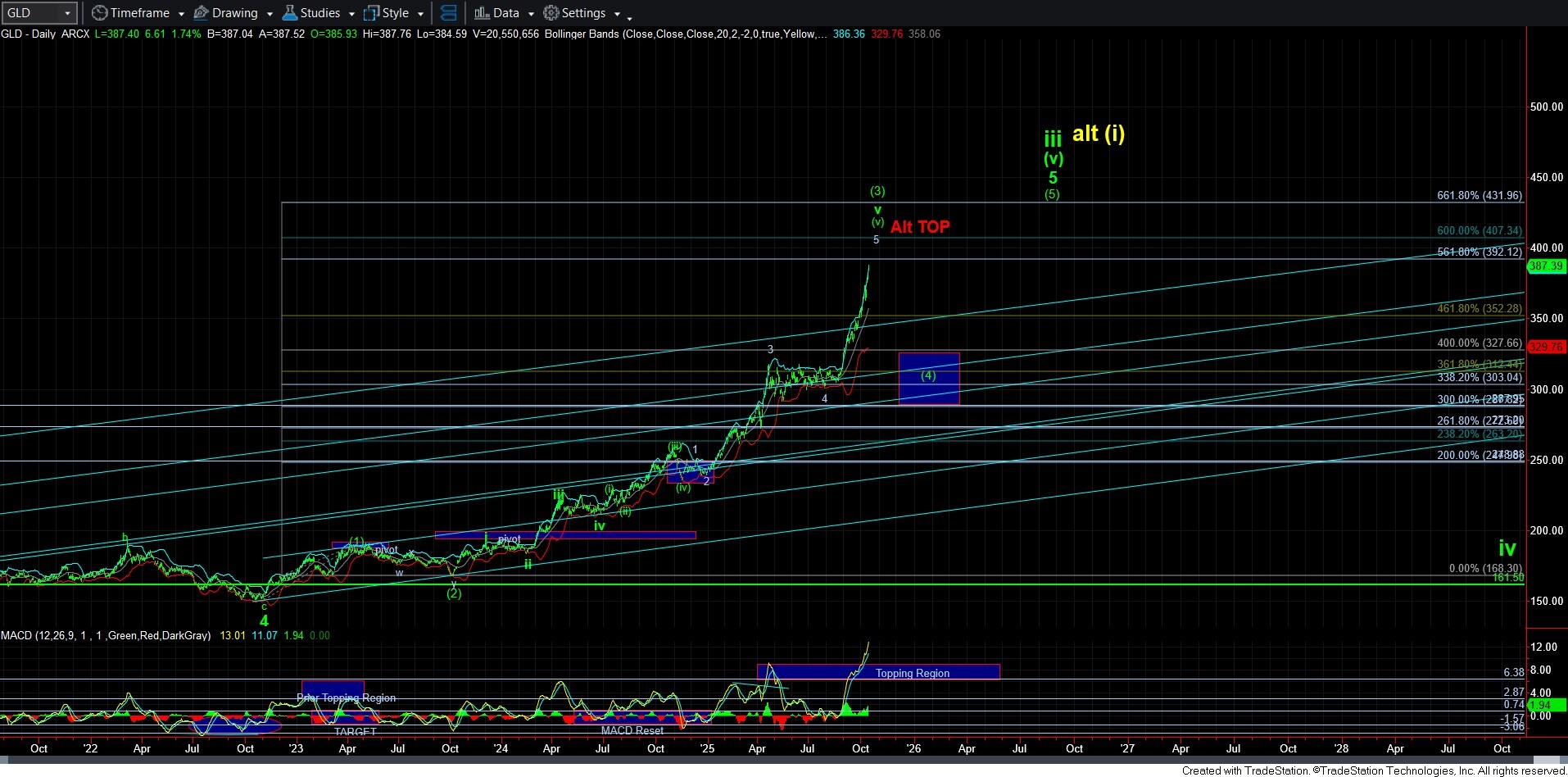This screenshot has width=1568, height=777.
Task: Click the Data bar chart icon
Action: [482, 13]
